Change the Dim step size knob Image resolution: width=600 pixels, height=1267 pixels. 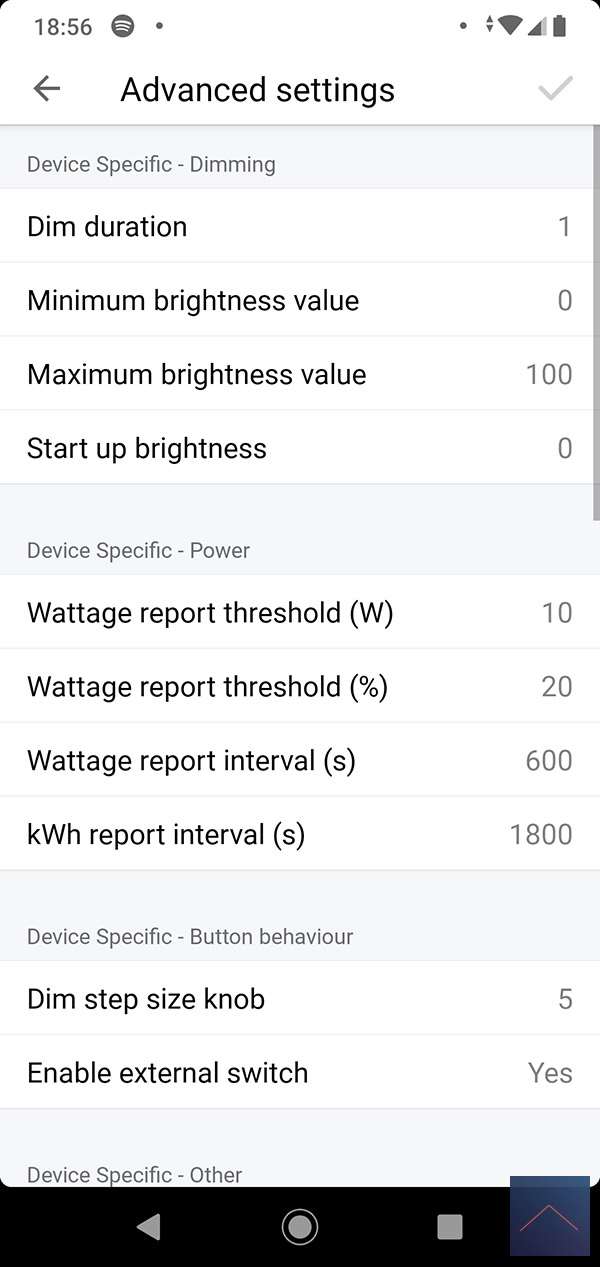click(x=300, y=999)
